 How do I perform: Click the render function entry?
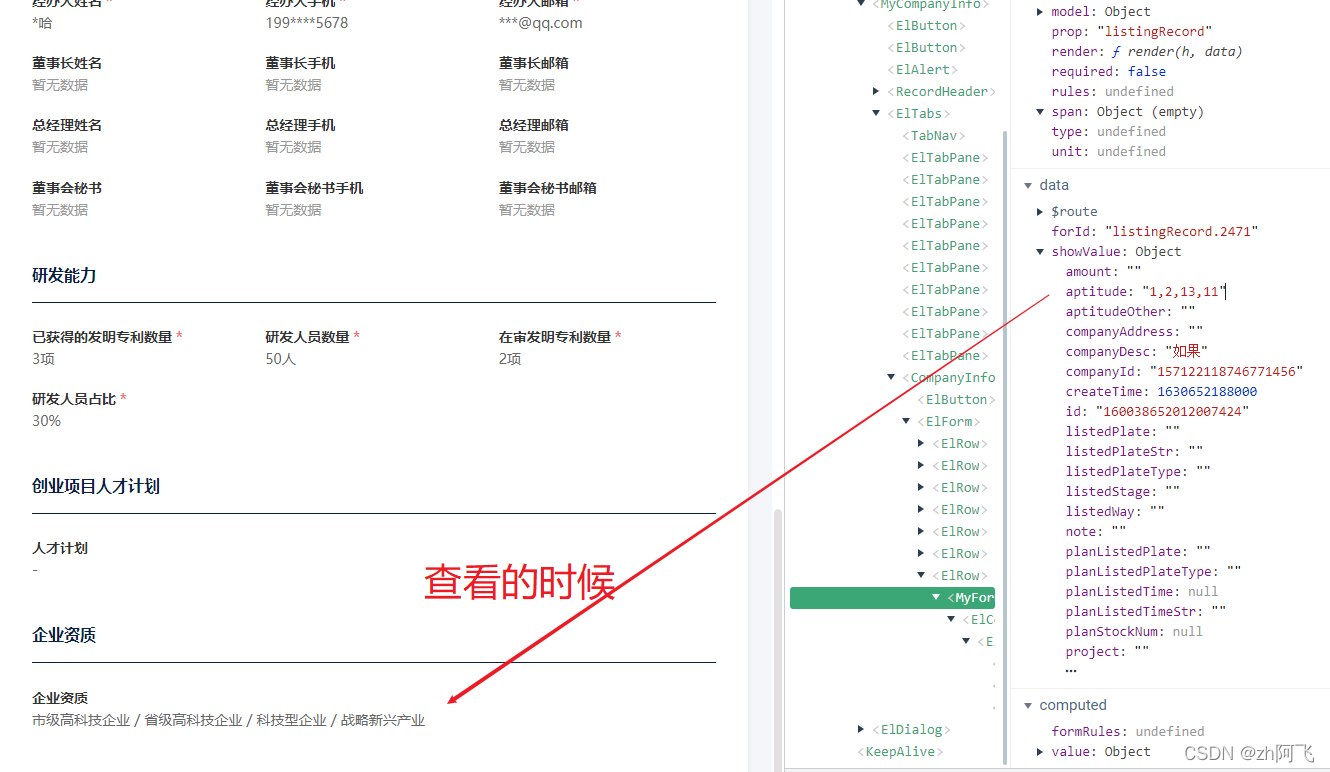point(1146,51)
